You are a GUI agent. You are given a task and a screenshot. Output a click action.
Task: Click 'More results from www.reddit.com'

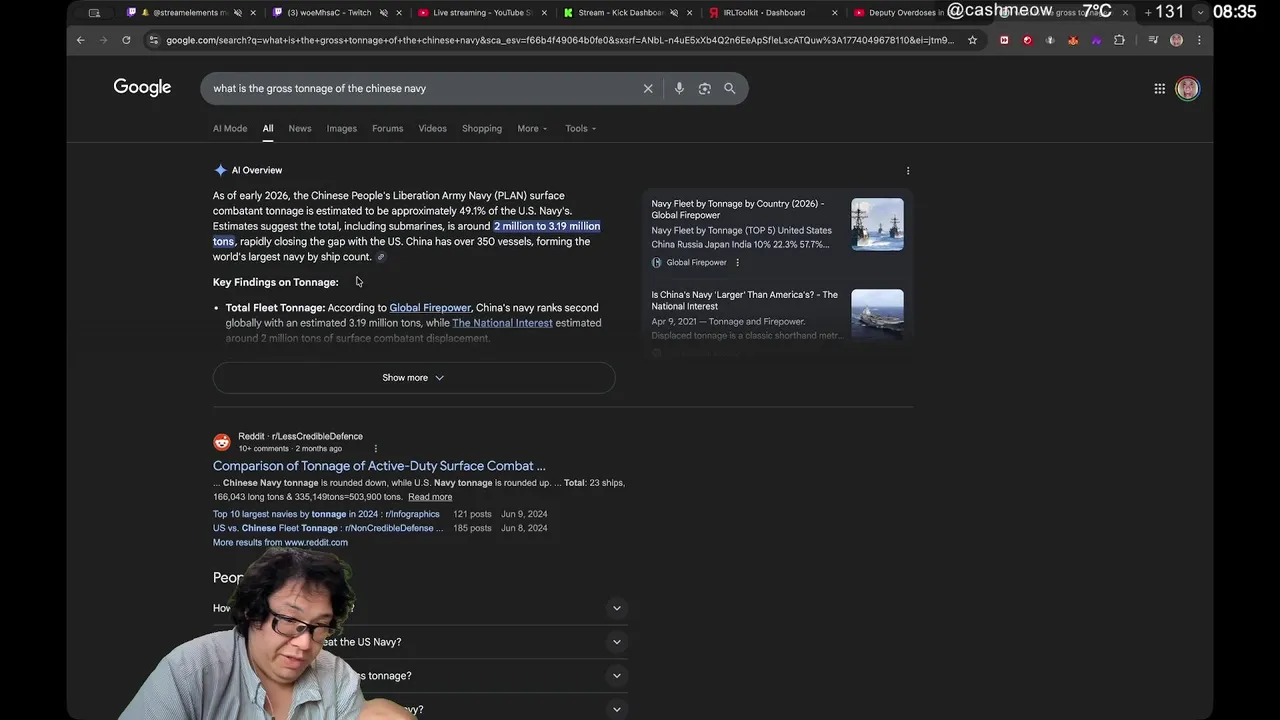(x=280, y=542)
